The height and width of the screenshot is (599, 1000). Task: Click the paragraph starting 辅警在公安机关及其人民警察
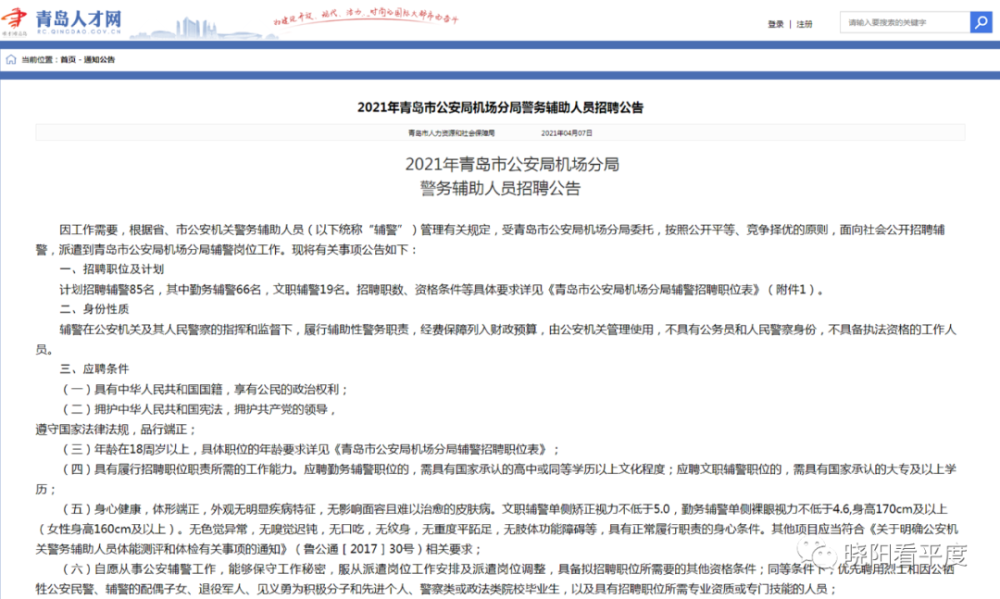[496, 339]
